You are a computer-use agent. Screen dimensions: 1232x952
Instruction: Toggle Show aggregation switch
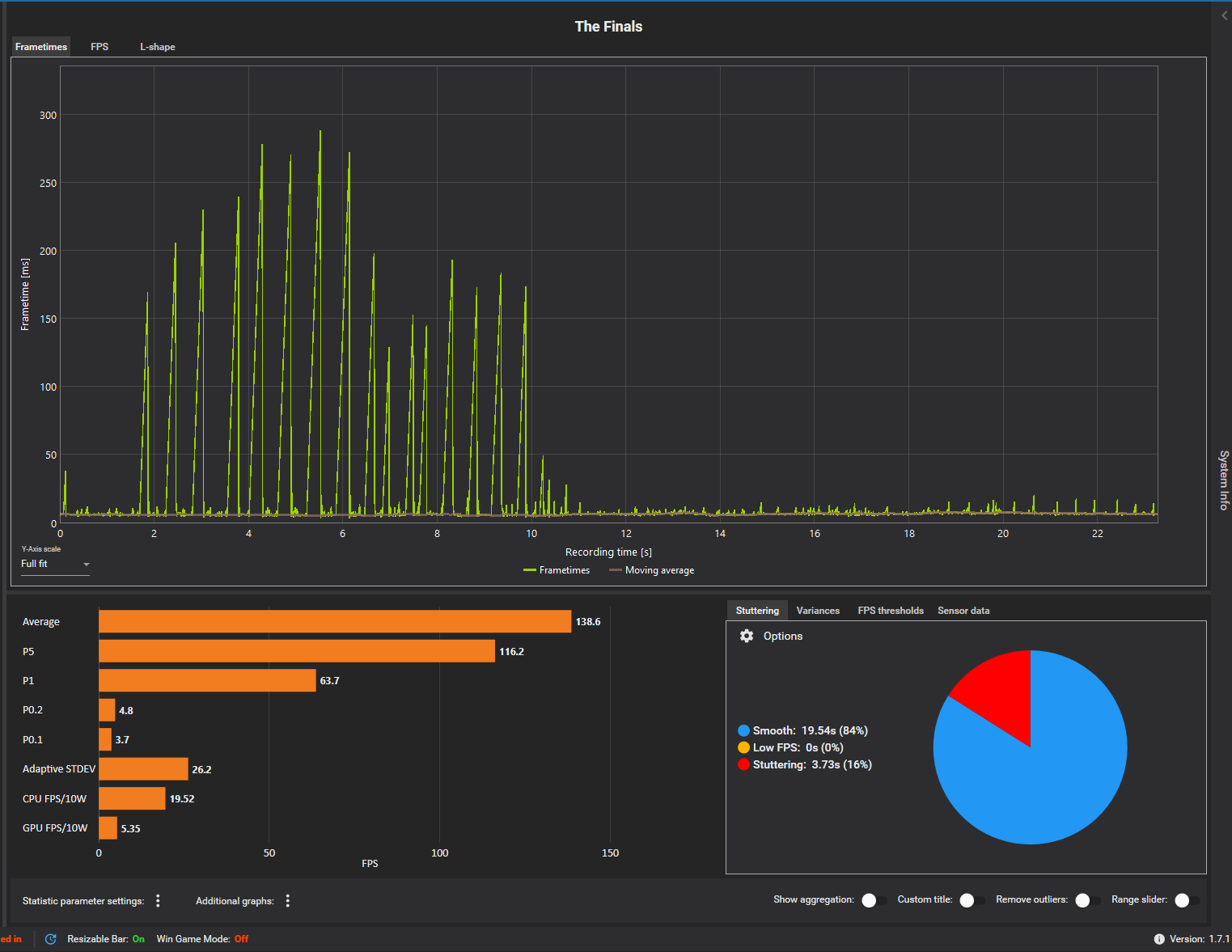tap(874, 900)
